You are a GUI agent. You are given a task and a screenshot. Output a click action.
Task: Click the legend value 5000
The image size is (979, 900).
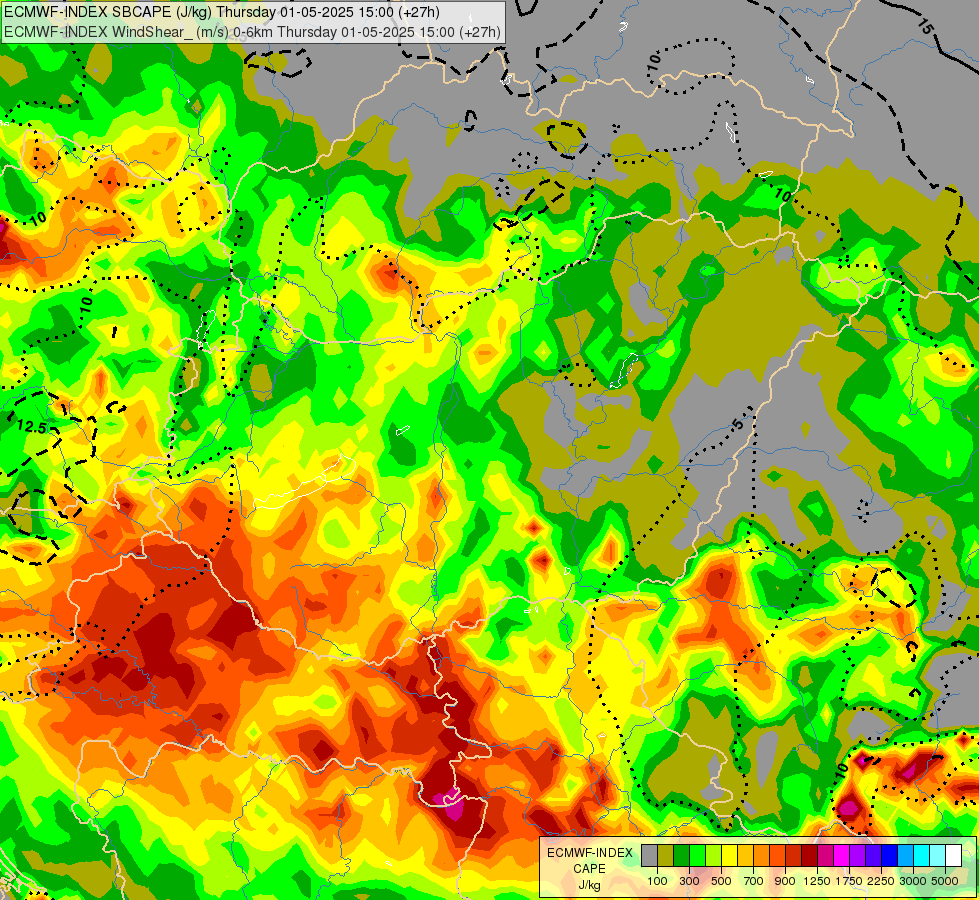(x=945, y=881)
